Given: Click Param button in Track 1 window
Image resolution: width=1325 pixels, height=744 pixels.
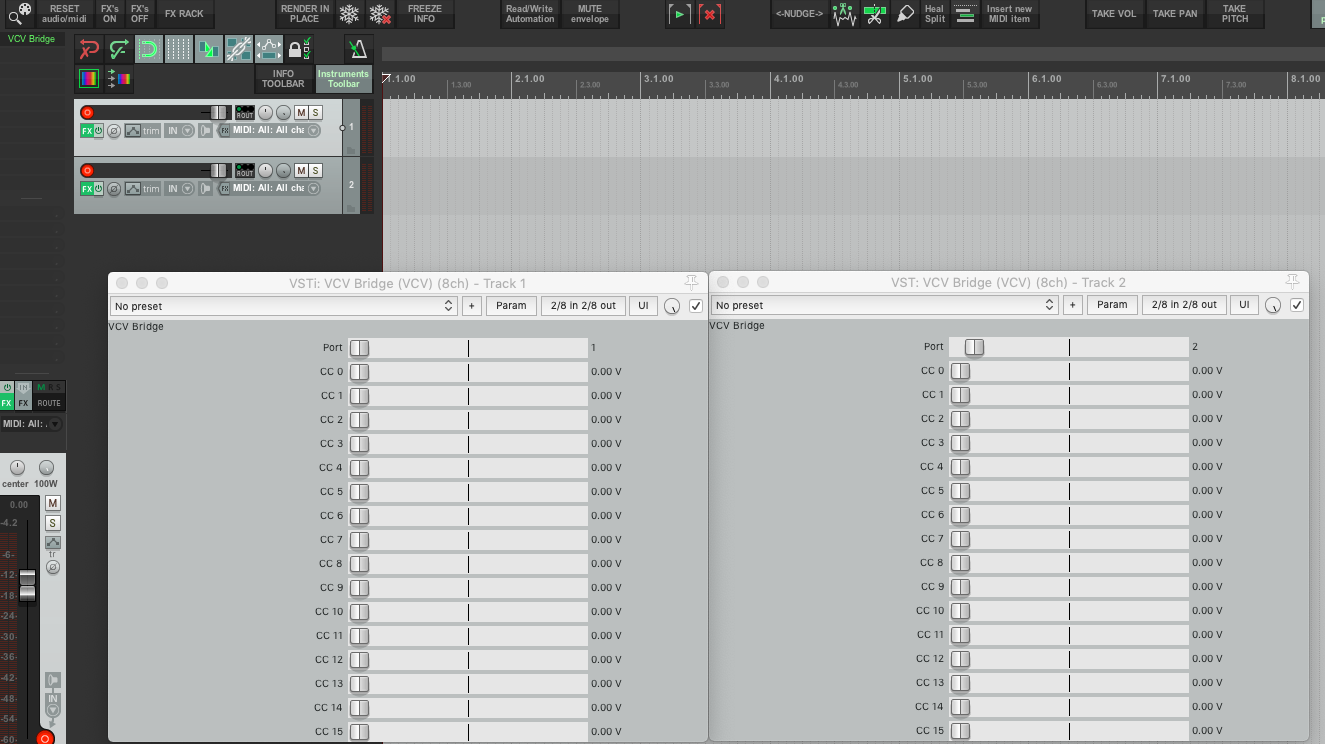Looking at the screenshot, I should pyautogui.click(x=511, y=306).
